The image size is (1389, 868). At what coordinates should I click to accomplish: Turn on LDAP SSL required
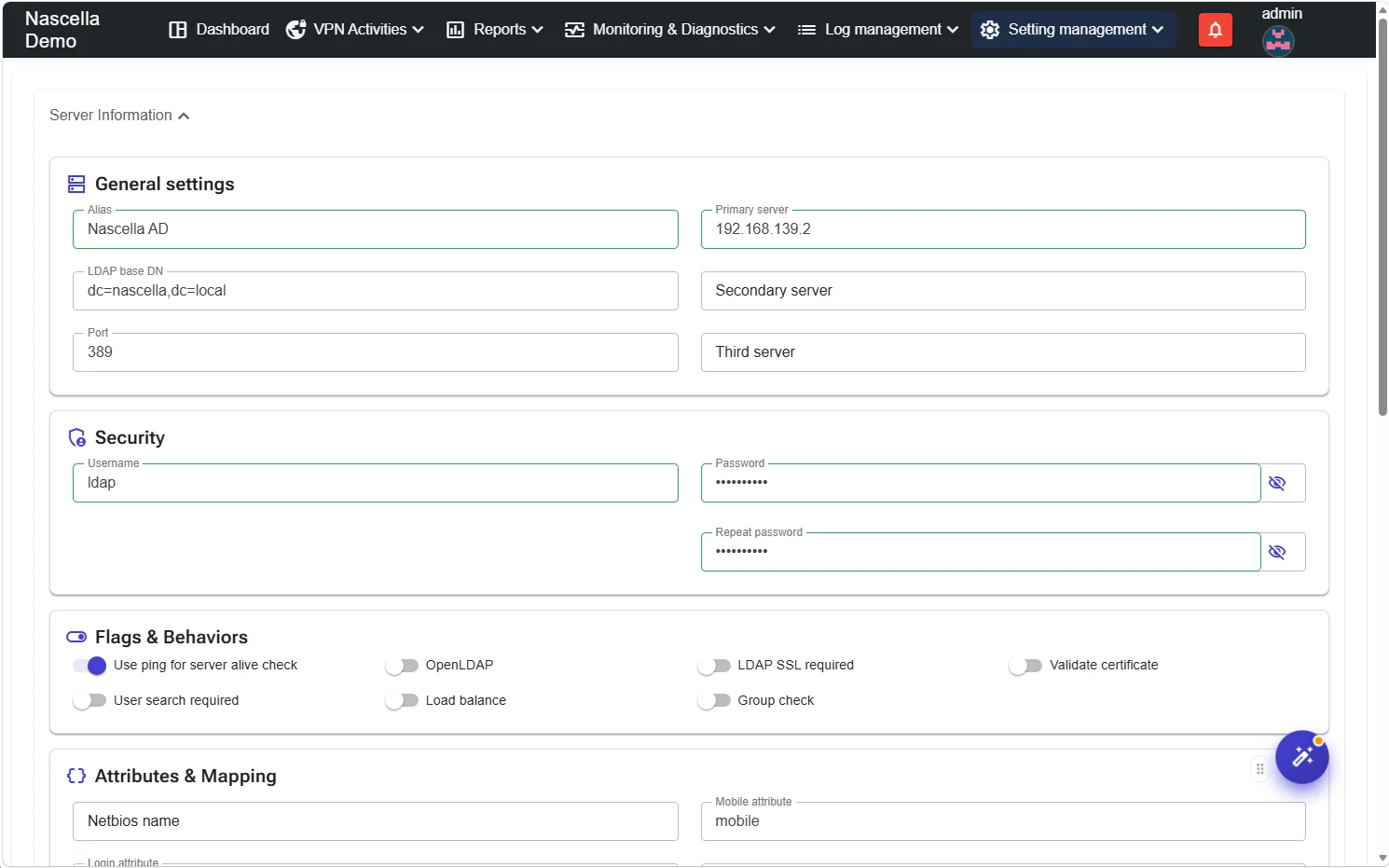pyautogui.click(x=714, y=666)
